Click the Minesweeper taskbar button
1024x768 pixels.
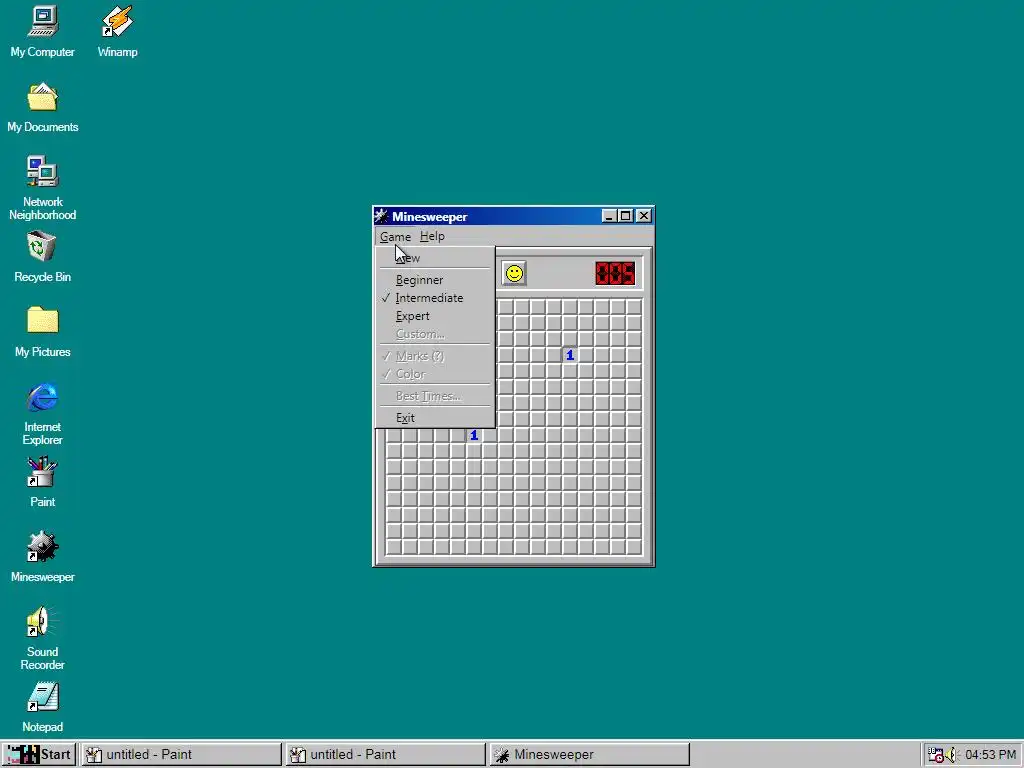589,754
